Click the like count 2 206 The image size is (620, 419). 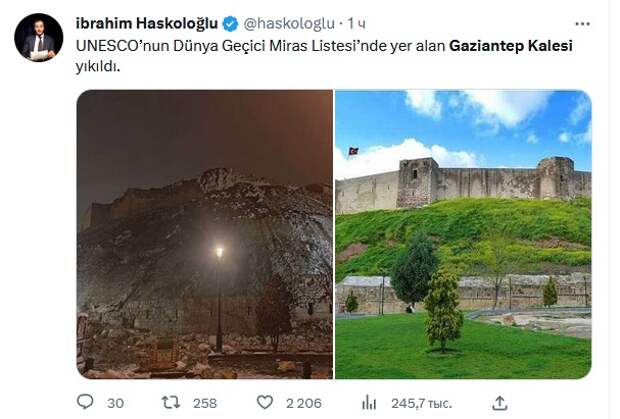coord(304,403)
